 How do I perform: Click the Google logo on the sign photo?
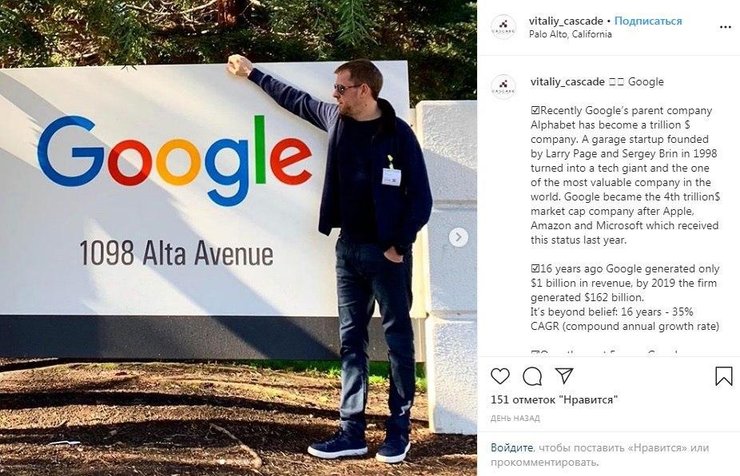[175, 158]
